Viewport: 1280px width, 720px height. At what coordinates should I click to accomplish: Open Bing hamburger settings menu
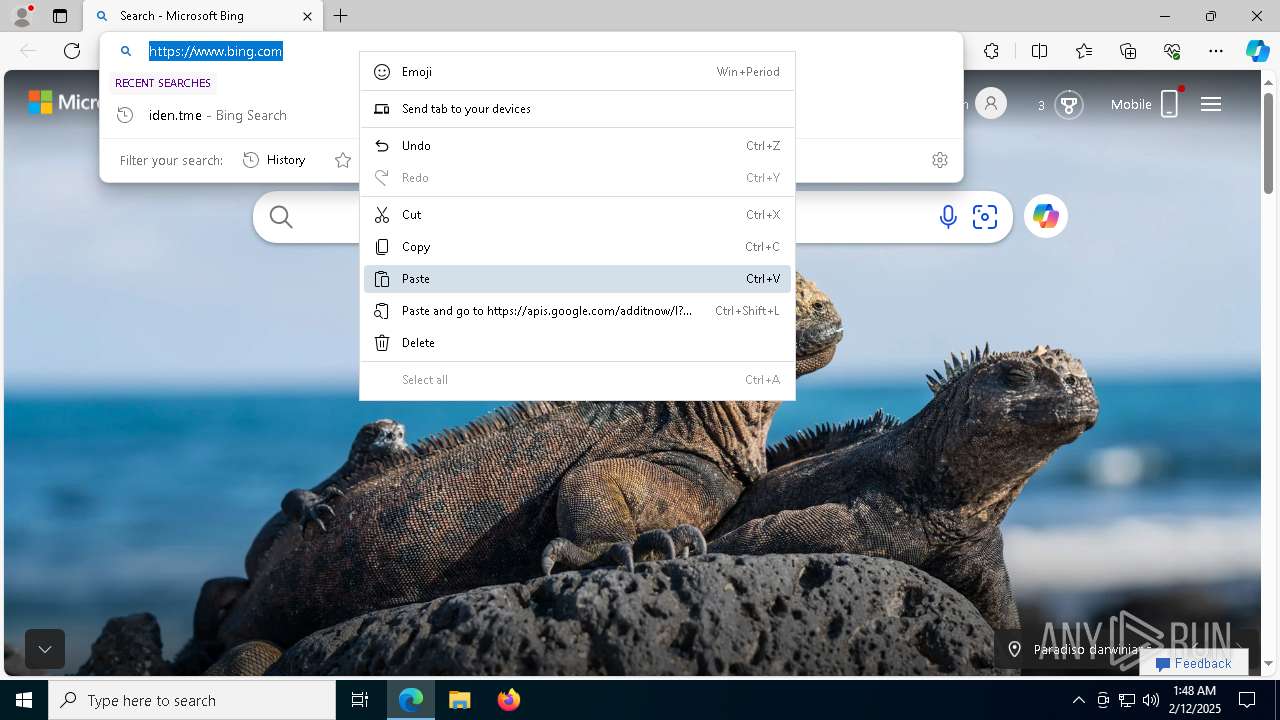[x=1211, y=104]
